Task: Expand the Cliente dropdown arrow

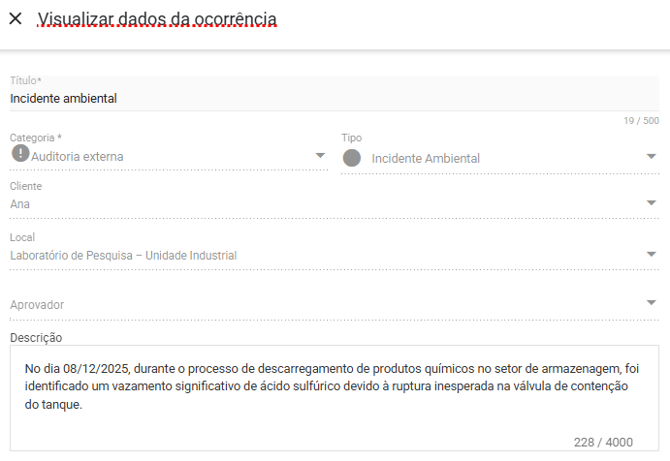Action: coord(651,203)
